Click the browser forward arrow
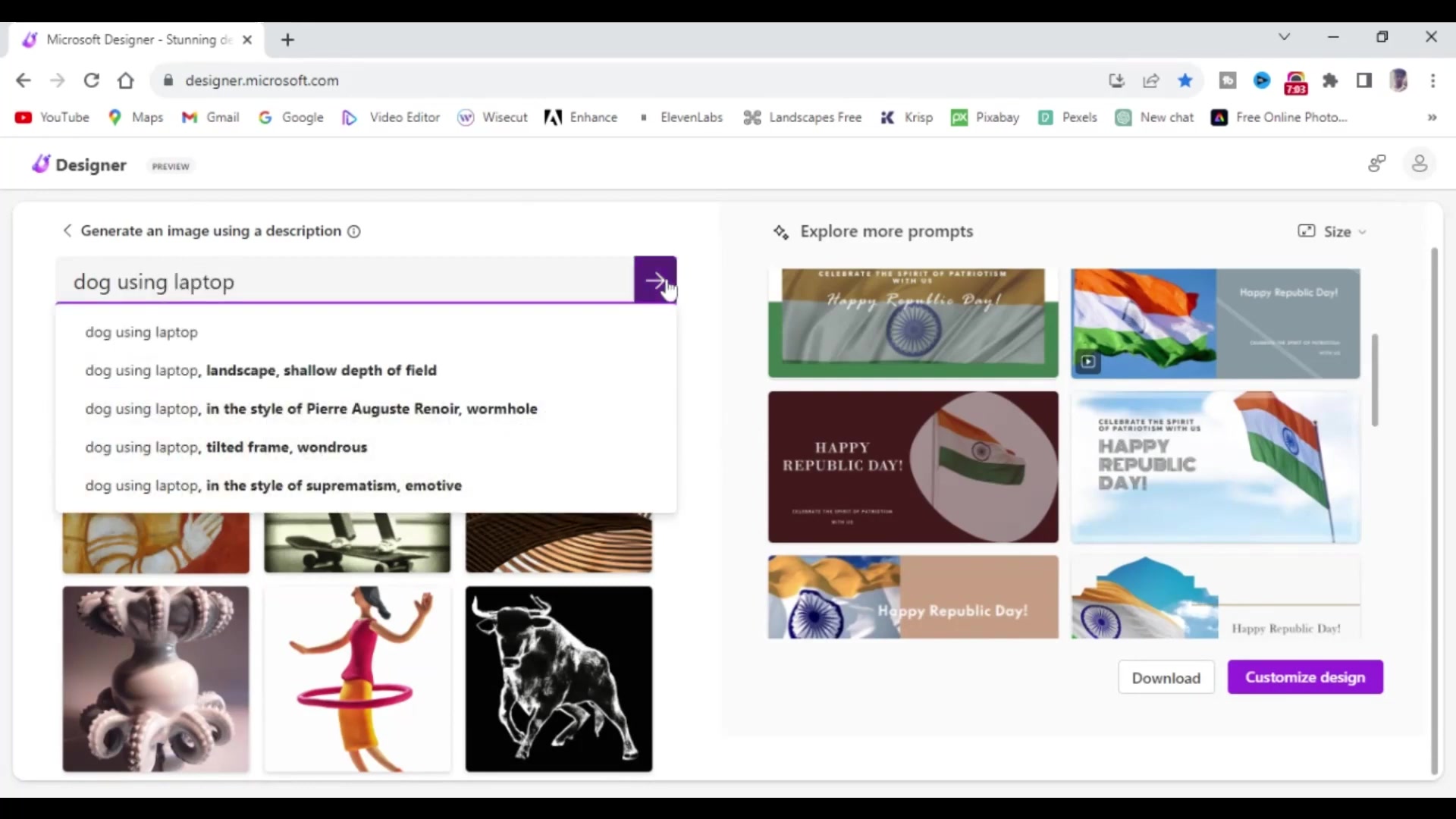Viewport: 1456px width, 819px height. pyautogui.click(x=58, y=80)
